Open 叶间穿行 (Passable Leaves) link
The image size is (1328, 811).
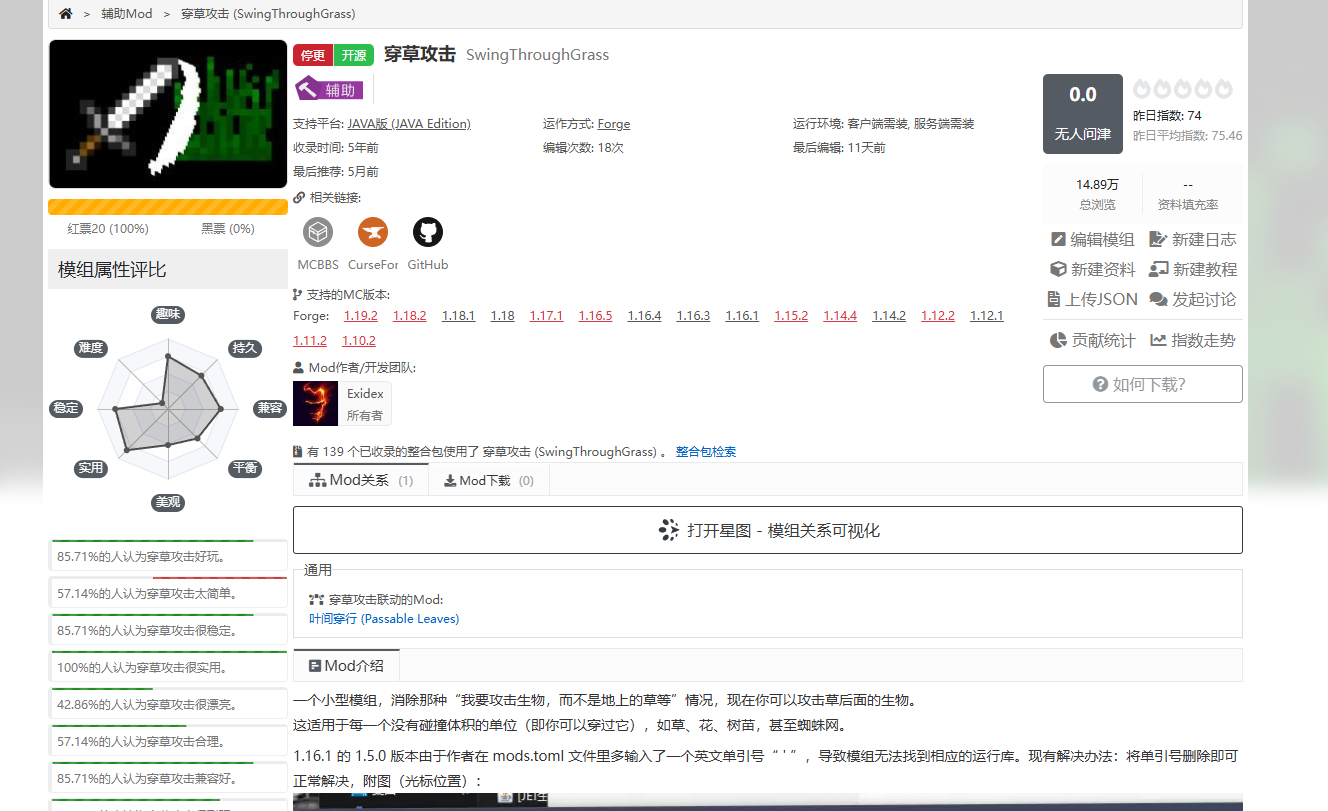pyautogui.click(x=384, y=619)
